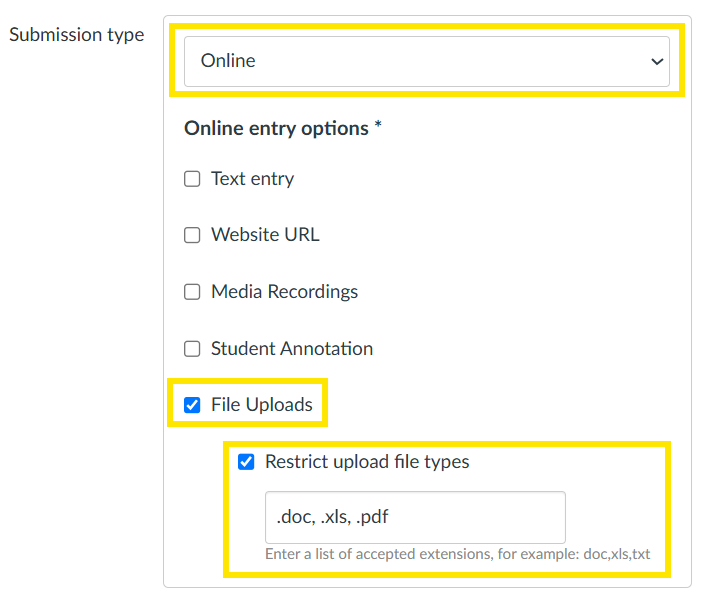This screenshot has width=710, height=594.
Task: Enable the Text entry checkbox
Action: 192,179
